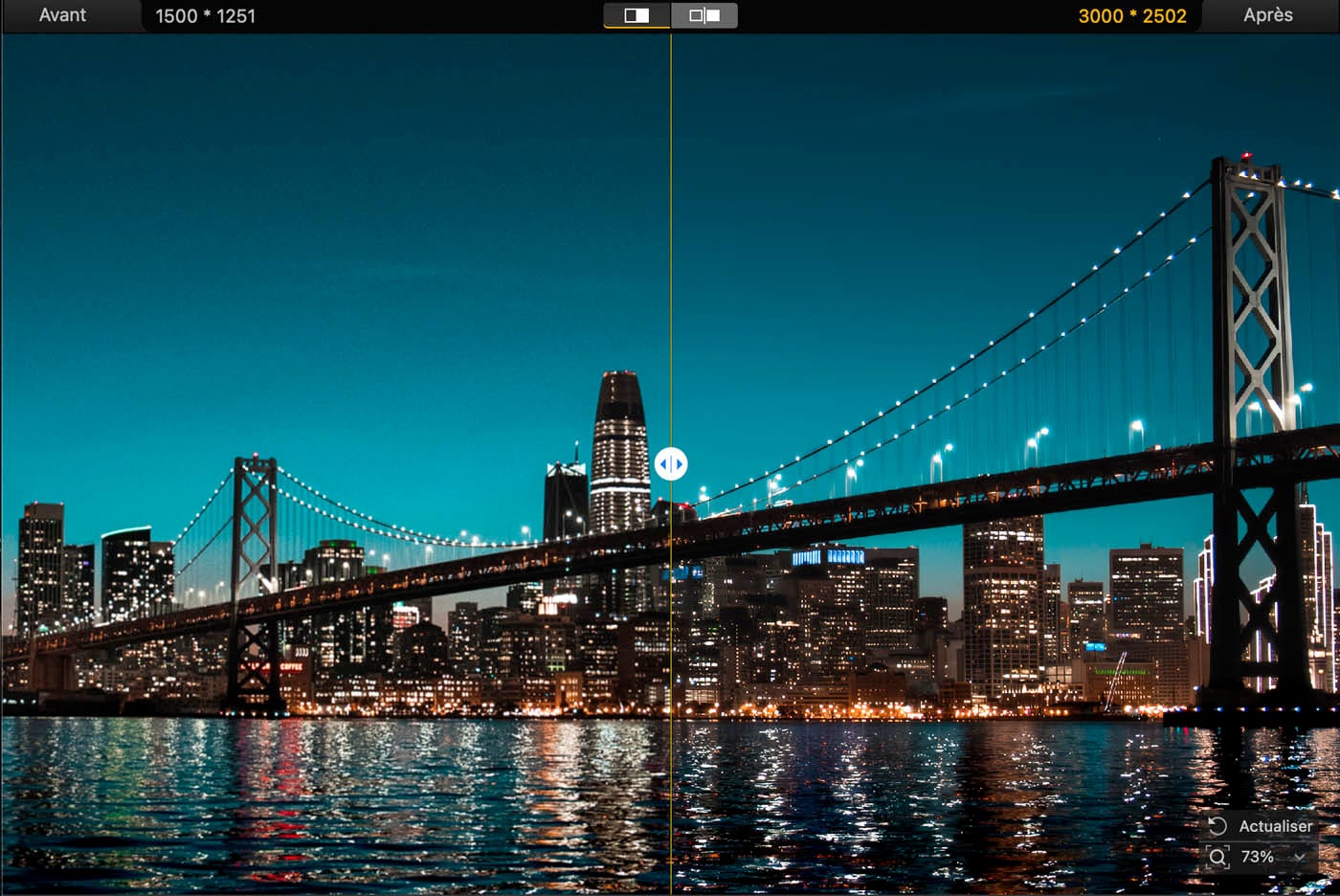
Task: Click the small distant bridge tower on the left
Action: pyautogui.click(x=254, y=574)
